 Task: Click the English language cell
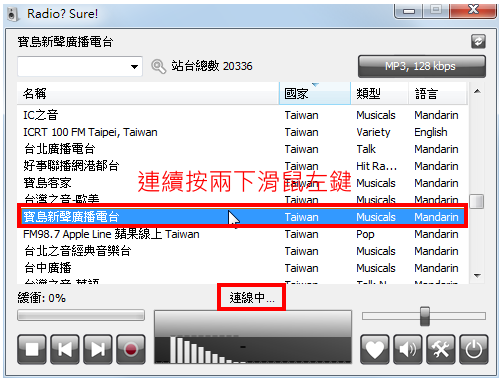pyautogui.click(x=431, y=132)
